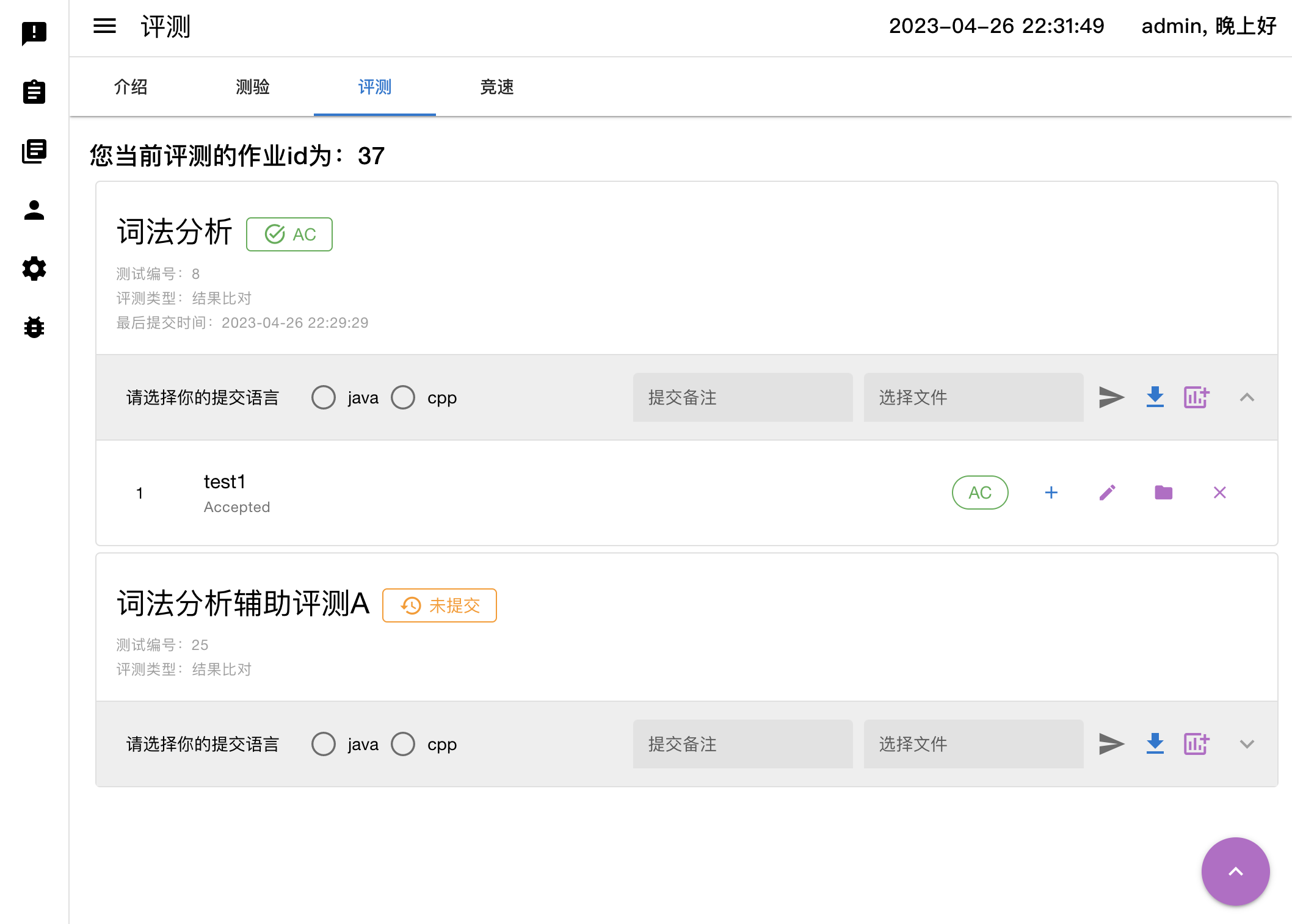Click the announcement icon in the sidebar
Viewport: 1292px width, 924px height.
(34, 33)
